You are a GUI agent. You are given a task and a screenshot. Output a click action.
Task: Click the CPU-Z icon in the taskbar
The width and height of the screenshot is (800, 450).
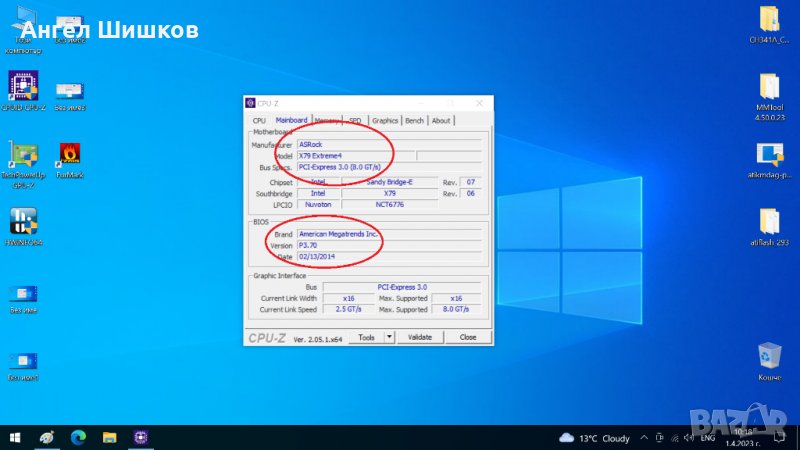141,438
